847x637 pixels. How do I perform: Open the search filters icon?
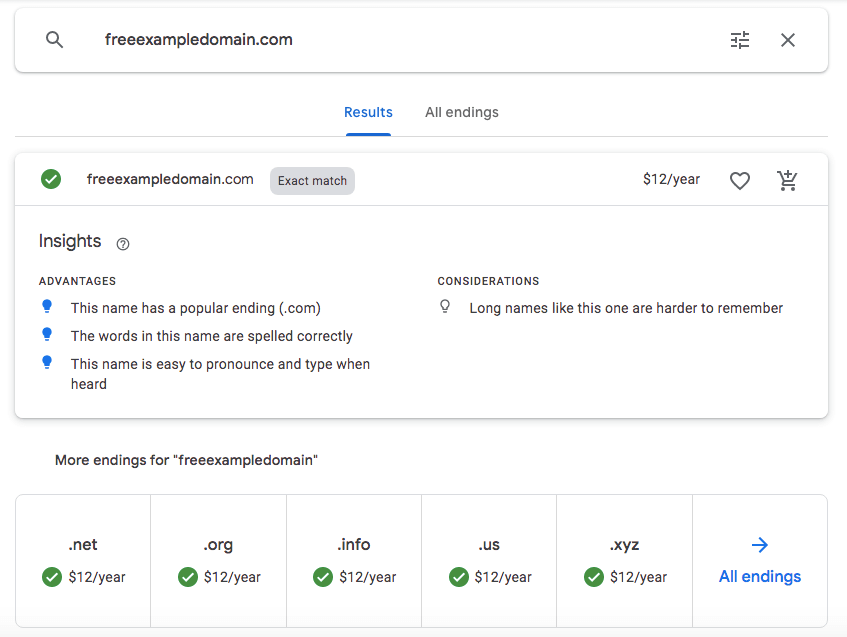[740, 40]
